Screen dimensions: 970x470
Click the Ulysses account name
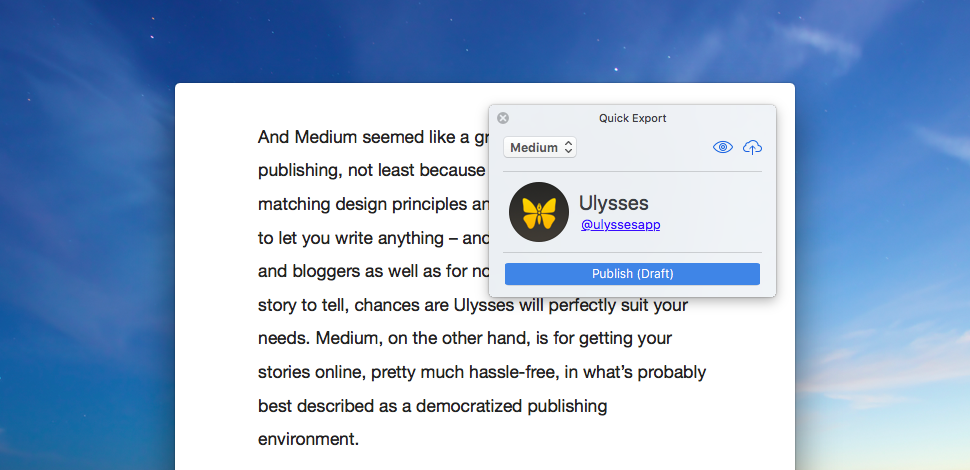coord(614,203)
